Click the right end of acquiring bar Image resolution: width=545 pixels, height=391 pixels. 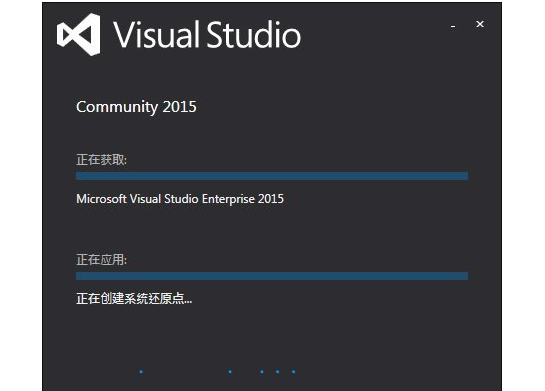click(465, 176)
